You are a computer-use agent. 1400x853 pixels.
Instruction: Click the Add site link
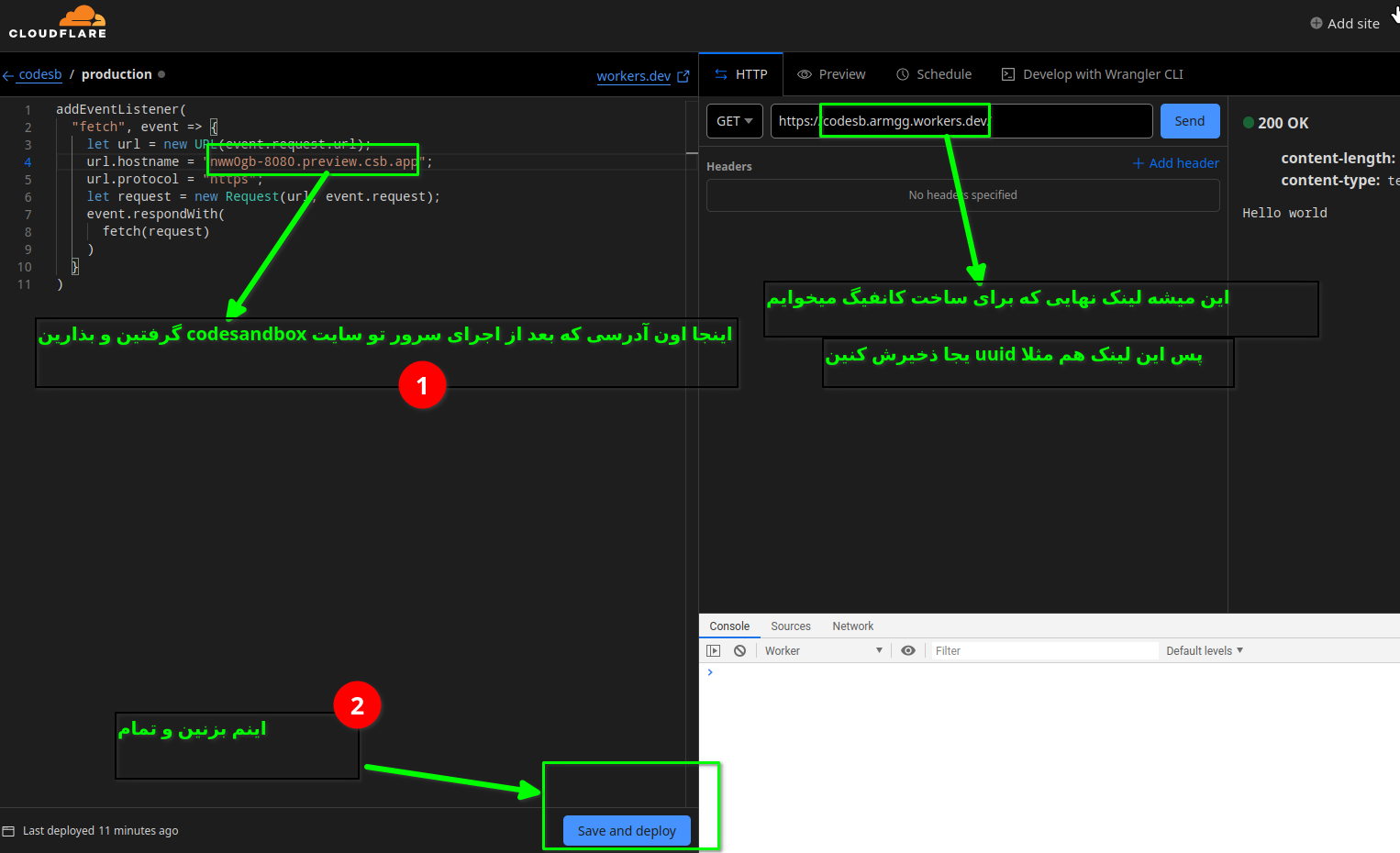pyautogui.click(x=1345, y=23)
